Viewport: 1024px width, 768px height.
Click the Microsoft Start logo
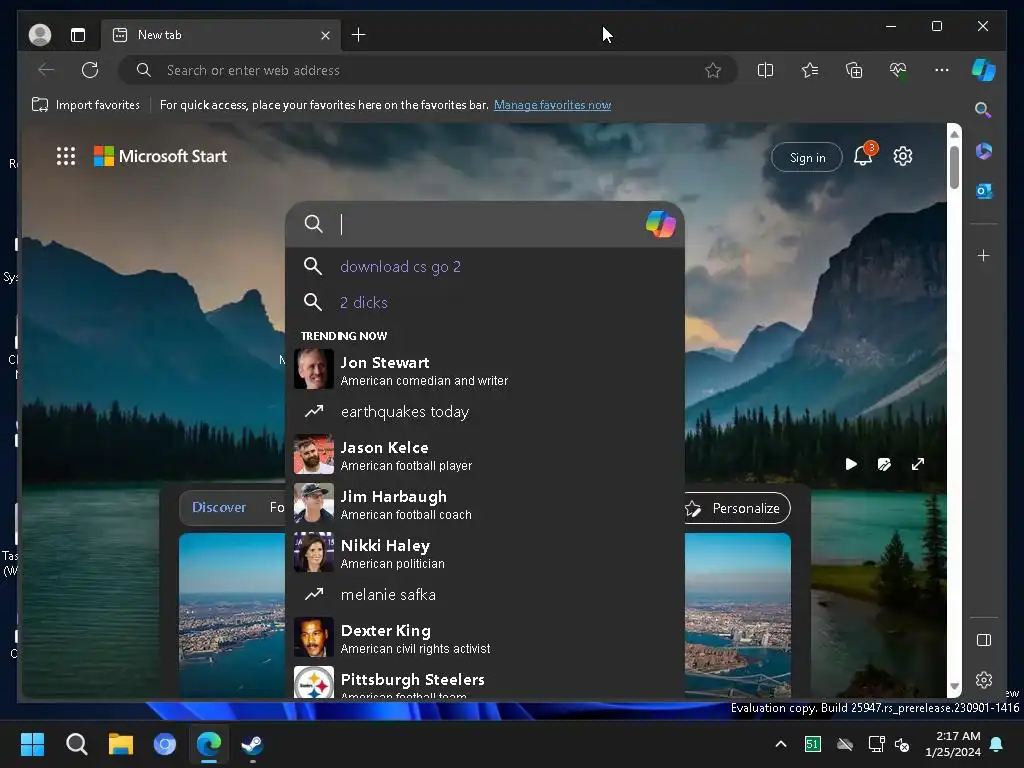tap(161, 156)
